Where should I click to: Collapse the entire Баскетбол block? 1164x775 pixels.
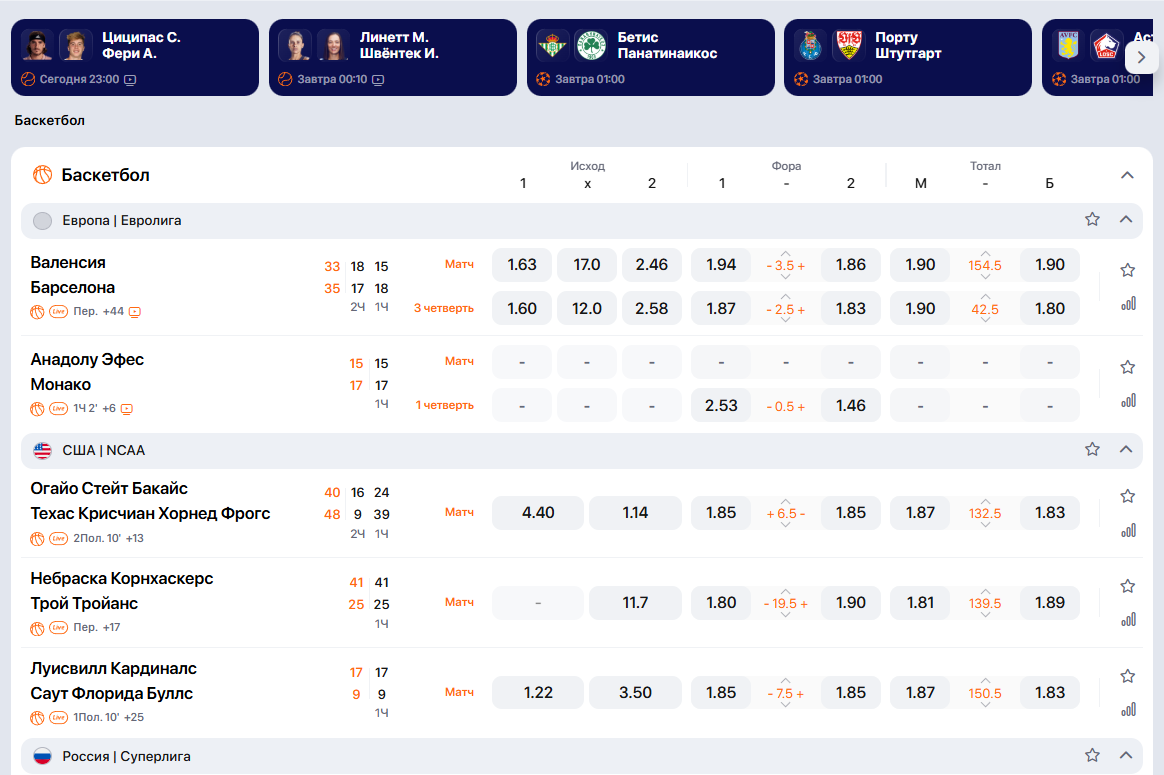(1127, 175)
